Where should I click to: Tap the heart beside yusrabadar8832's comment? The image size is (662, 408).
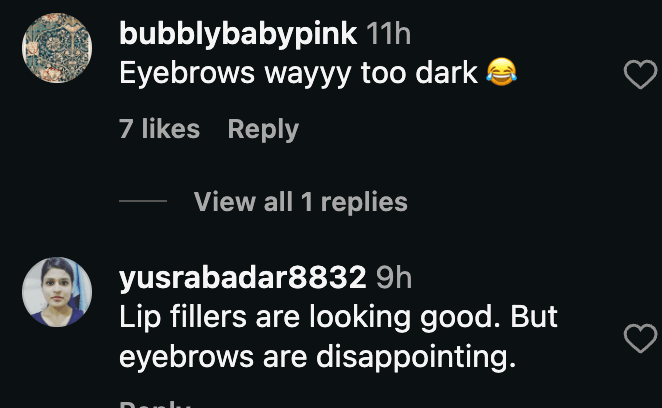coord(640,338)
